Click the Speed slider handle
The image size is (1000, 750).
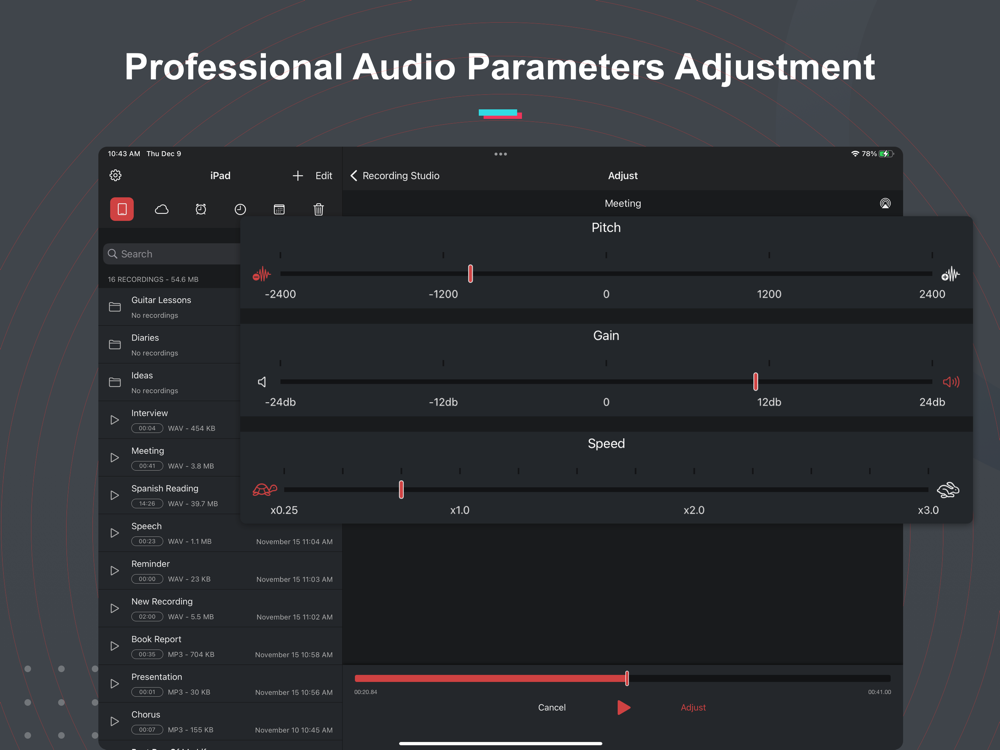[401, 489]
